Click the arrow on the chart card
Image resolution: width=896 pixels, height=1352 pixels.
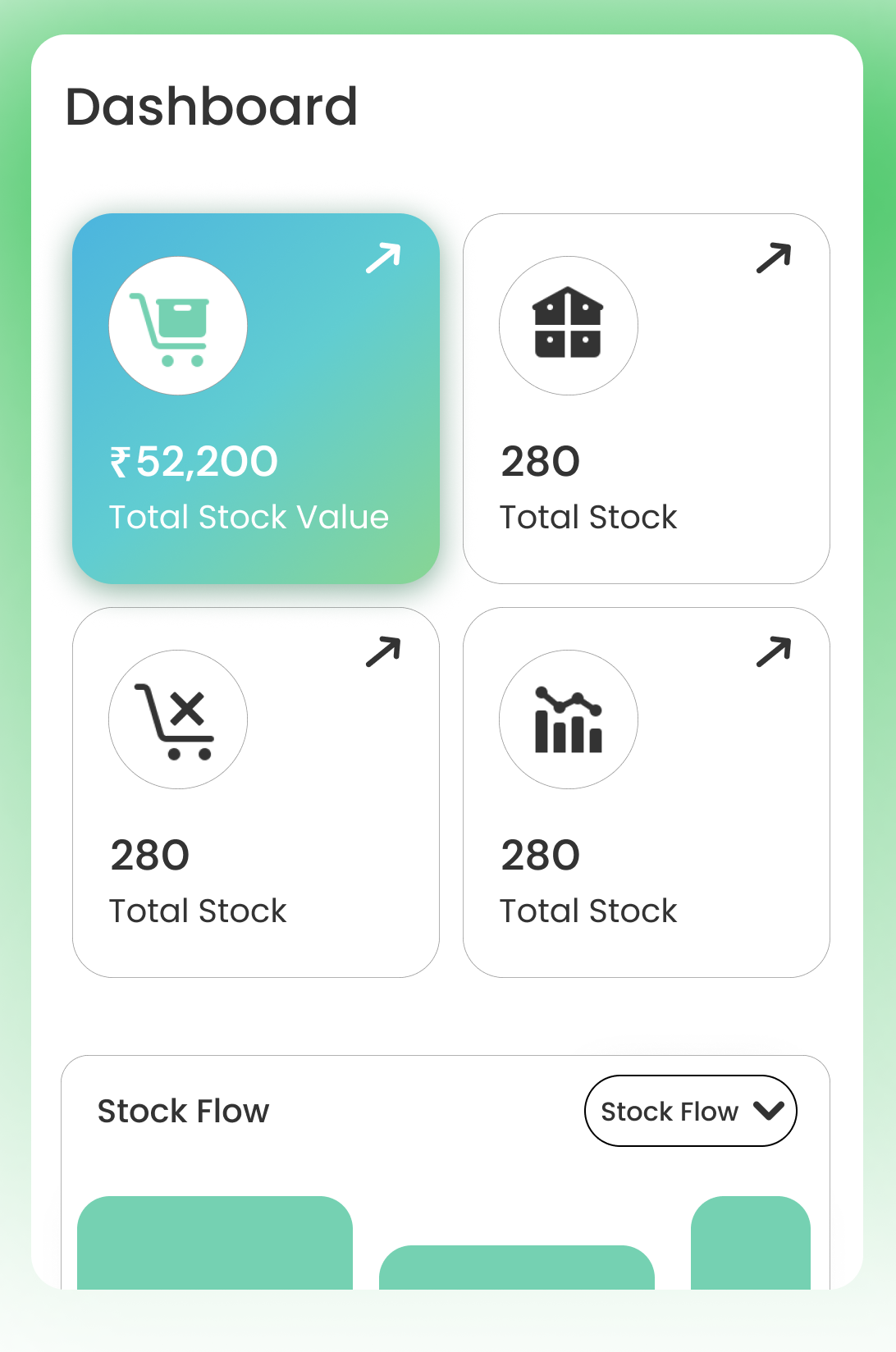pos(774,651)
